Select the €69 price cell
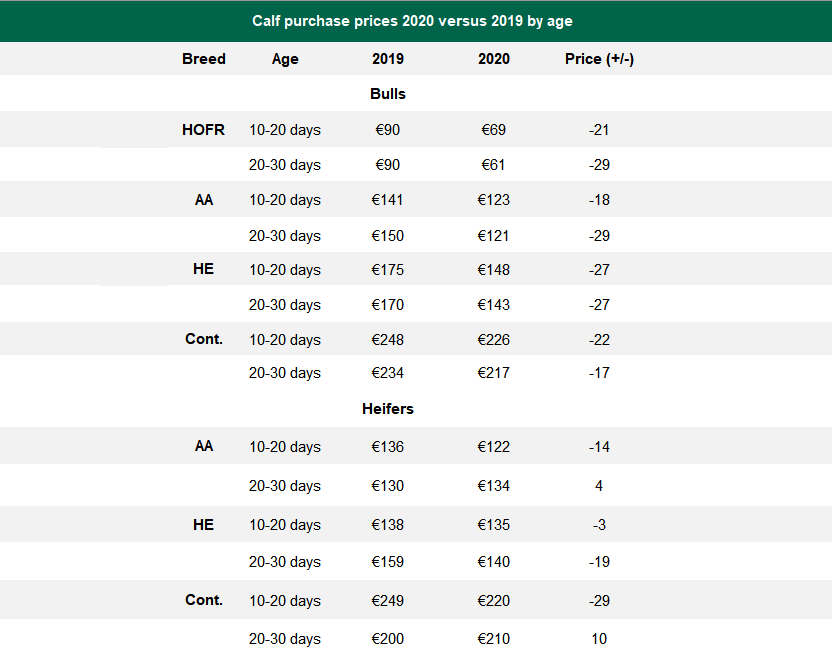Viewport: 832px width, 653px height. pos(494,130)
